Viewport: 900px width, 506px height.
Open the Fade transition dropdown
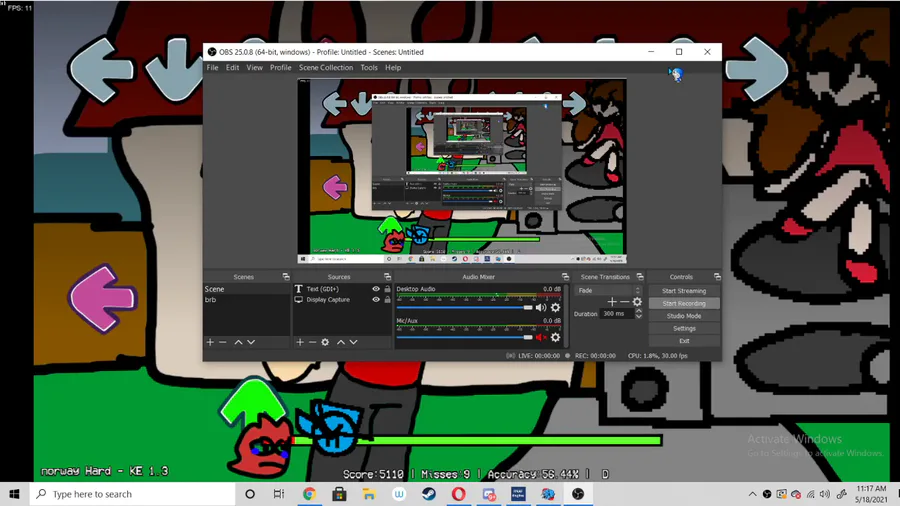point(609,290)
